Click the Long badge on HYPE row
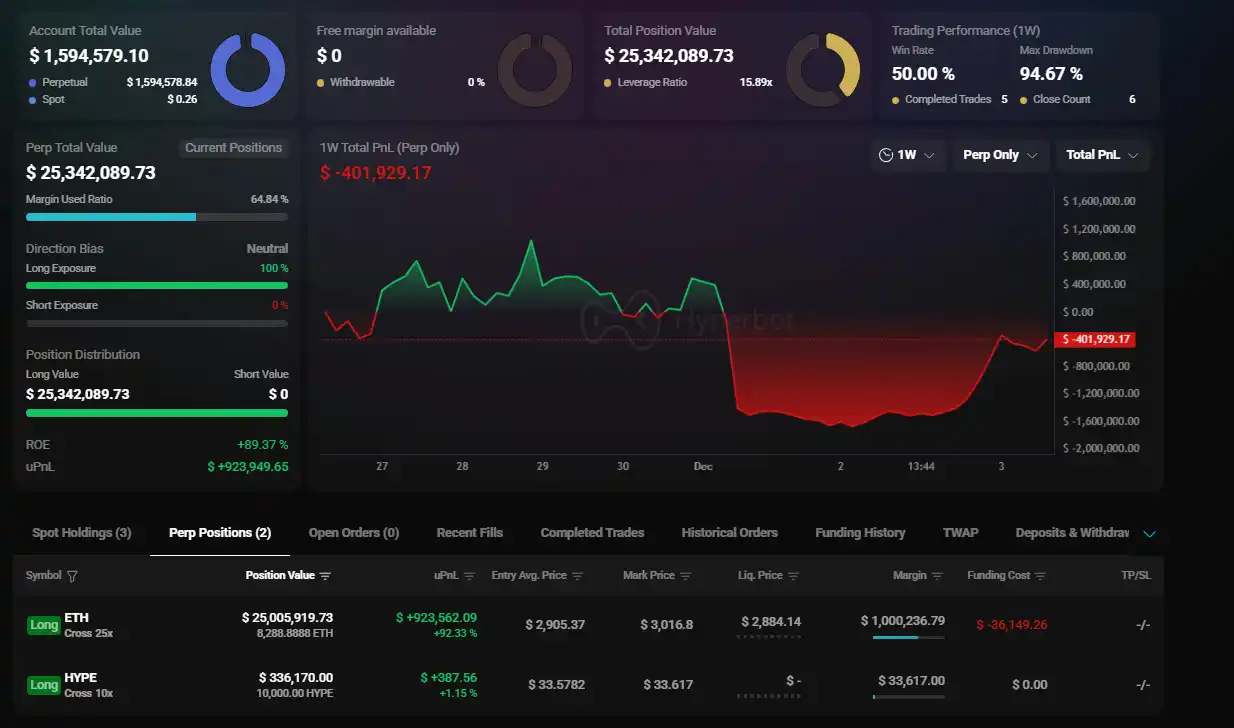1234x728 pixels. (x=44, y=685)
